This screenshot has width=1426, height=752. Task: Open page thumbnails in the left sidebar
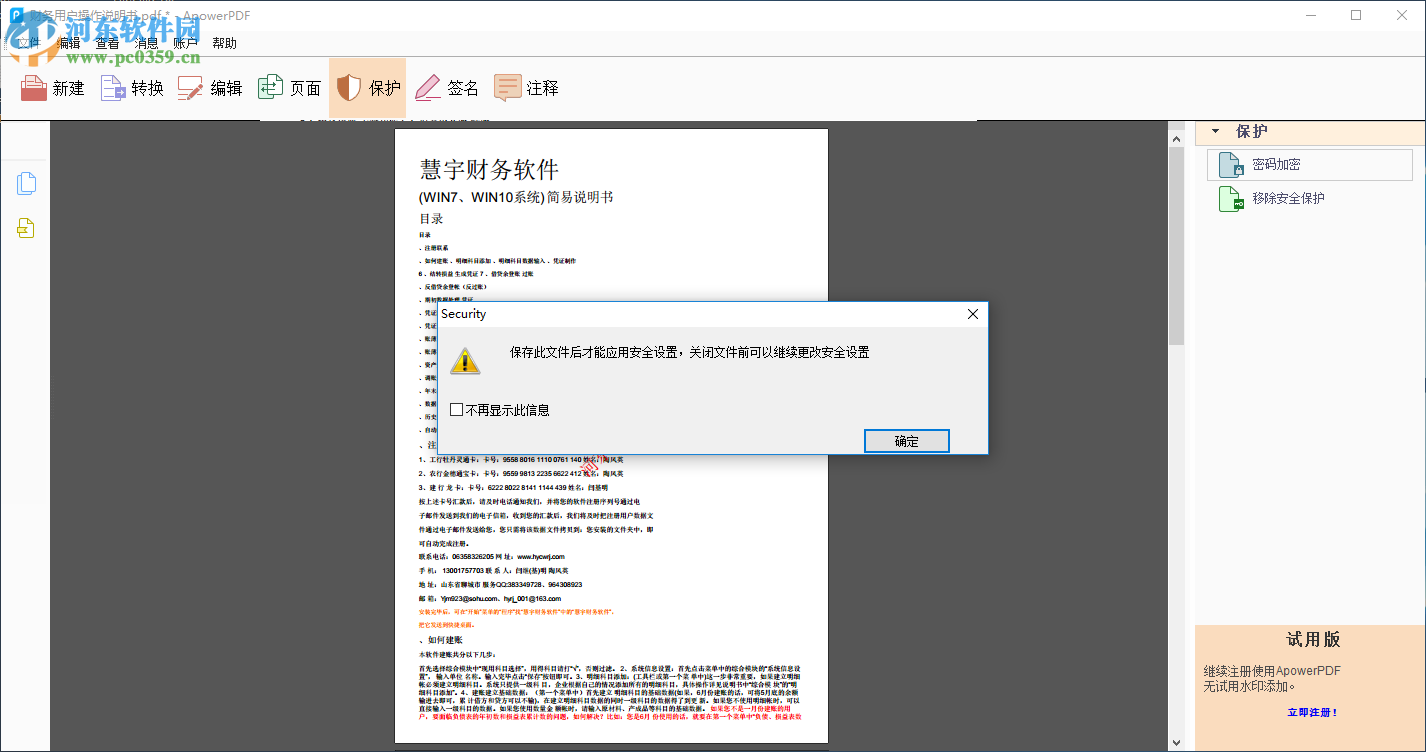tap(26, 183)
